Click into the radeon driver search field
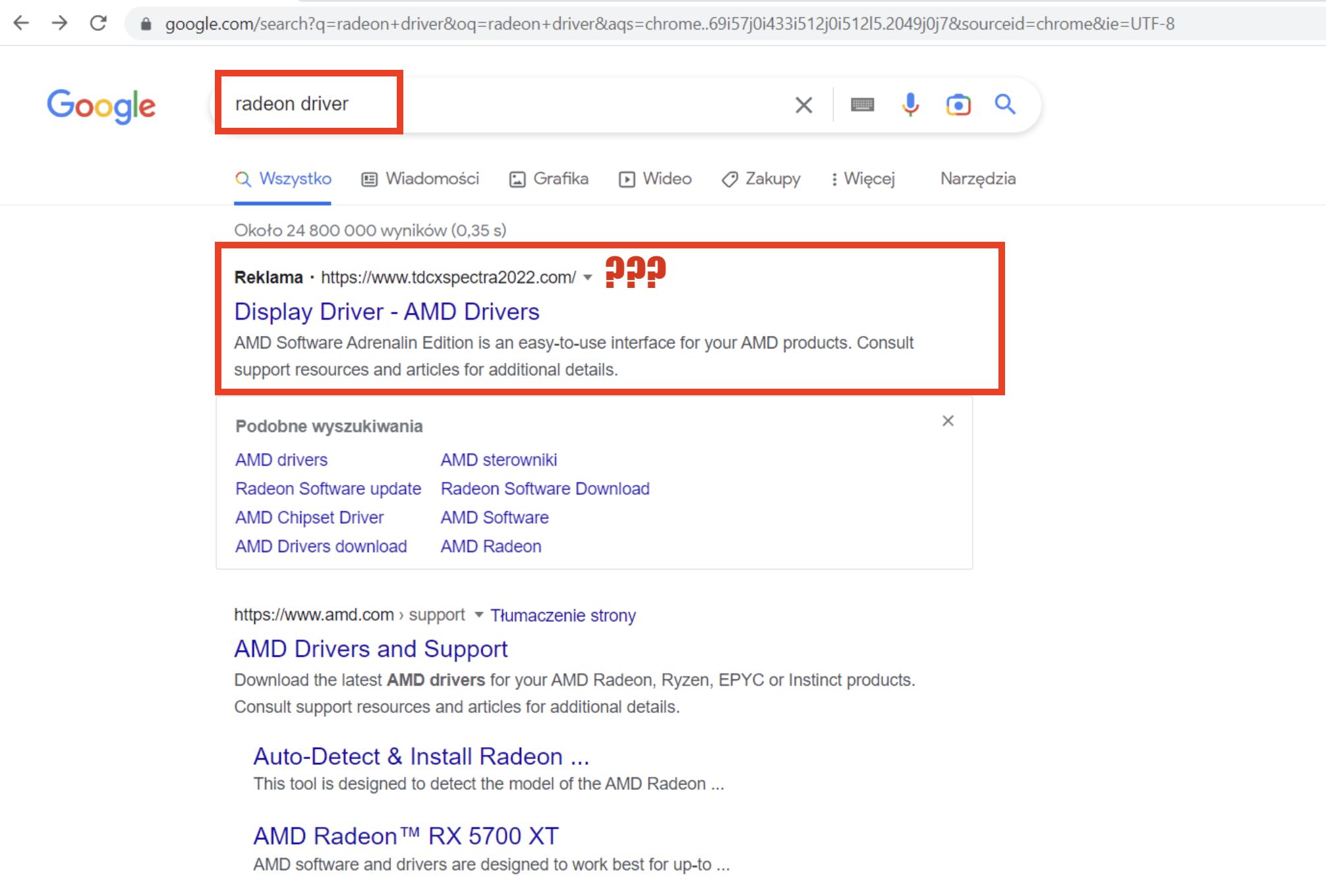Image resolution: width=1326 pixels, height=896 pixels. pyautogui.click(x=501, y=104)
